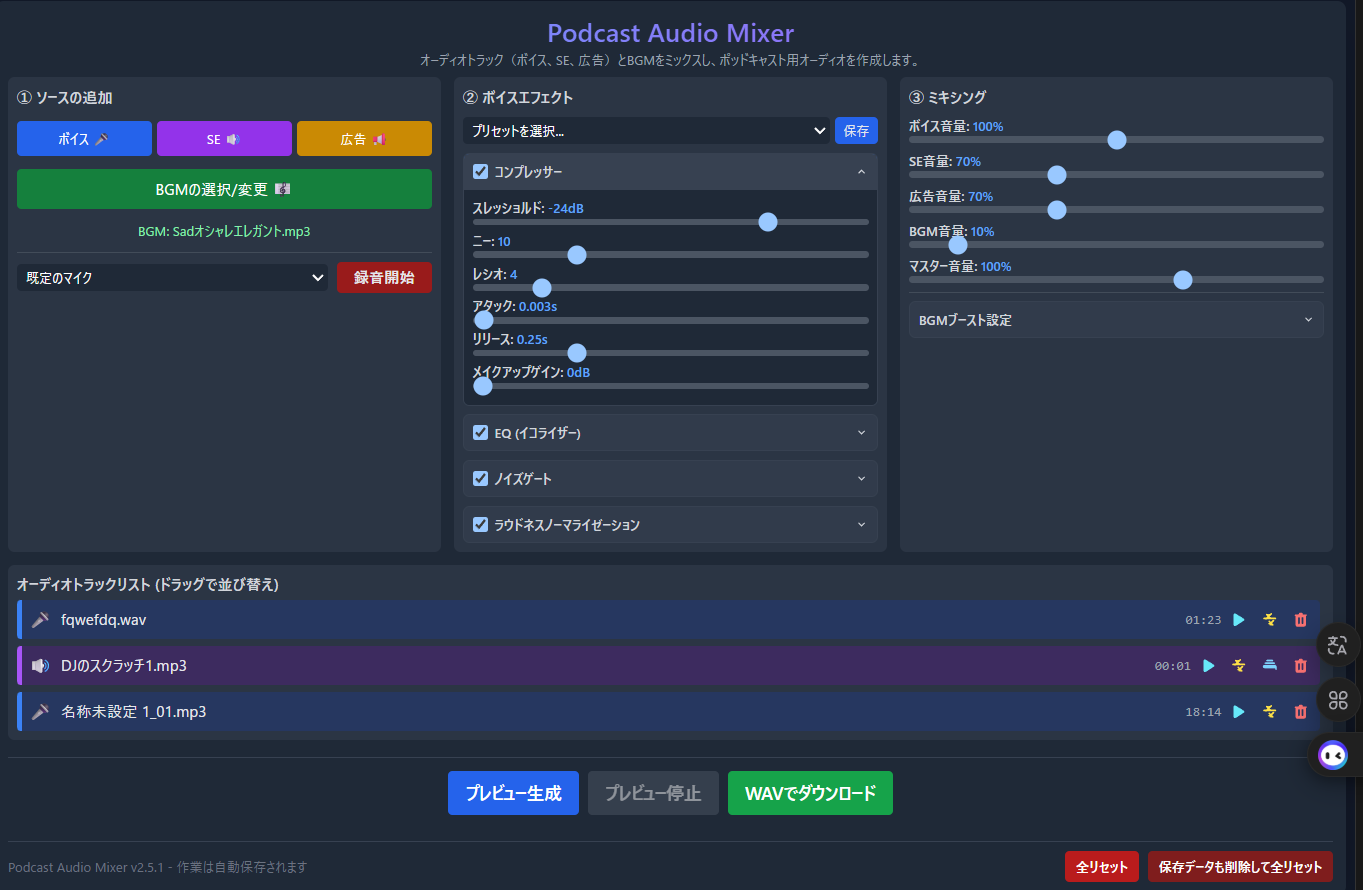
Task: Click the レシオ slider handle
Action: tap(542, 288)
